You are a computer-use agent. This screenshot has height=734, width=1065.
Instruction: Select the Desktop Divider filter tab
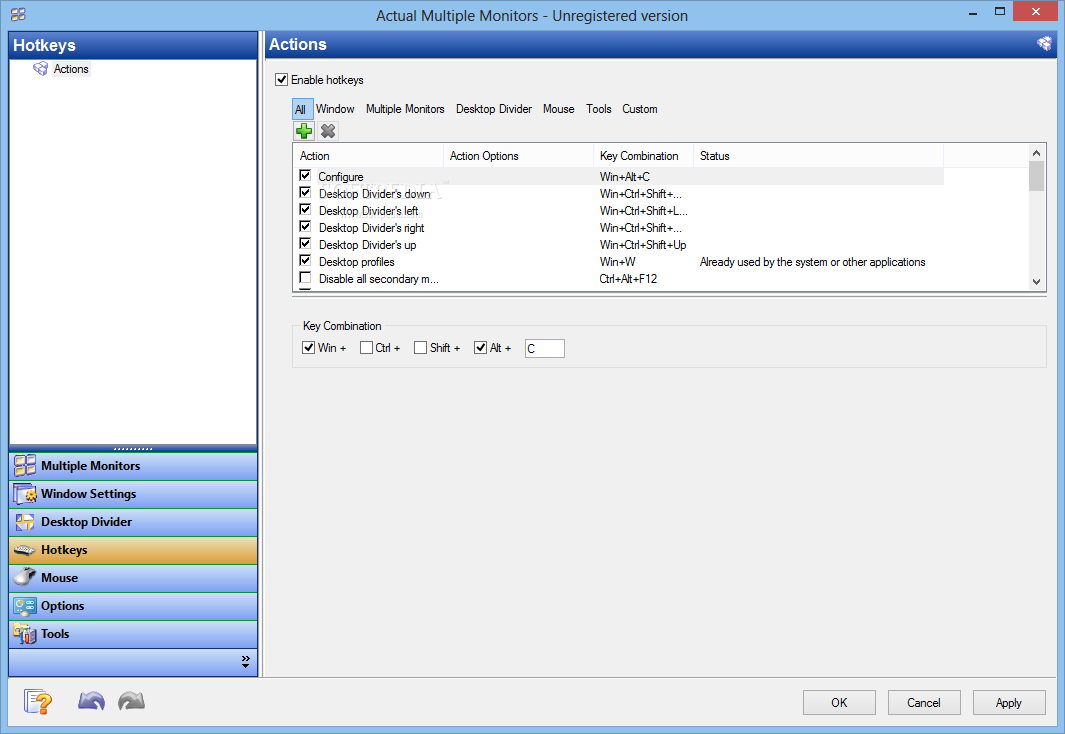point(494,109)
